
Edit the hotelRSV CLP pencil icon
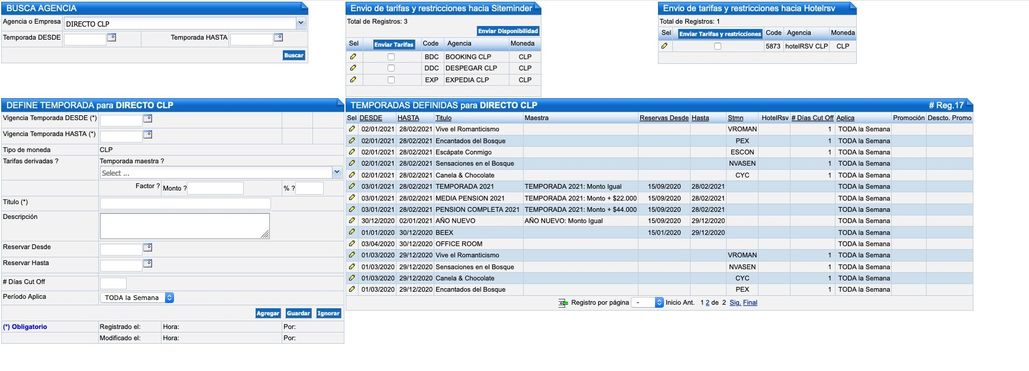click(x=665, y=47)
